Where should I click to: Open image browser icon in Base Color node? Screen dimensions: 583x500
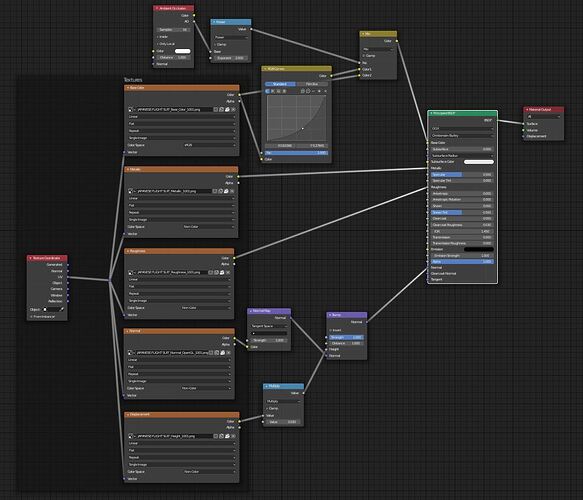131,110
